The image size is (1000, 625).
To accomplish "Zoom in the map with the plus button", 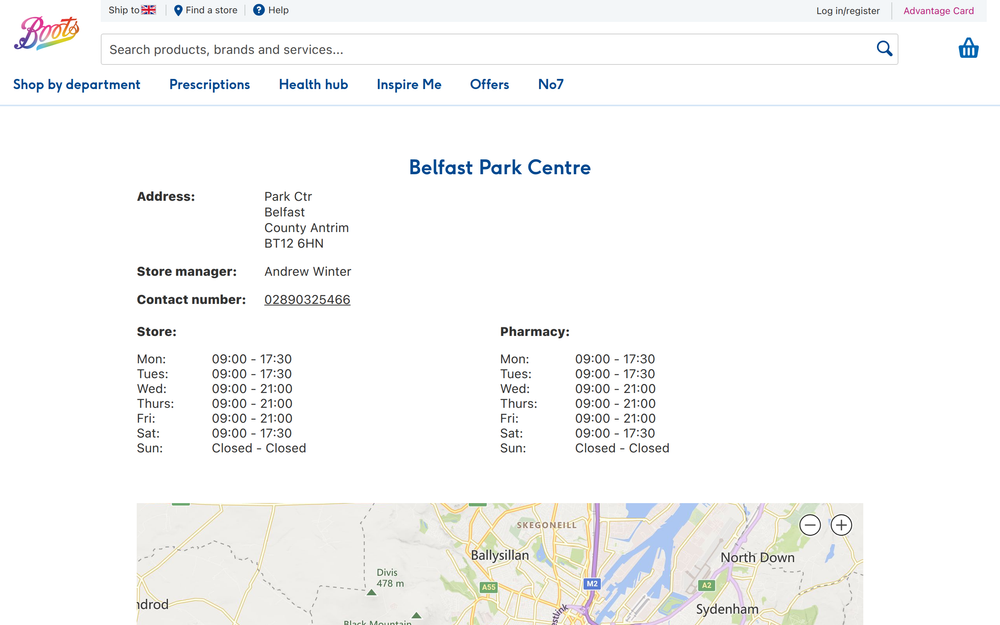I will [x=841, y=525].
